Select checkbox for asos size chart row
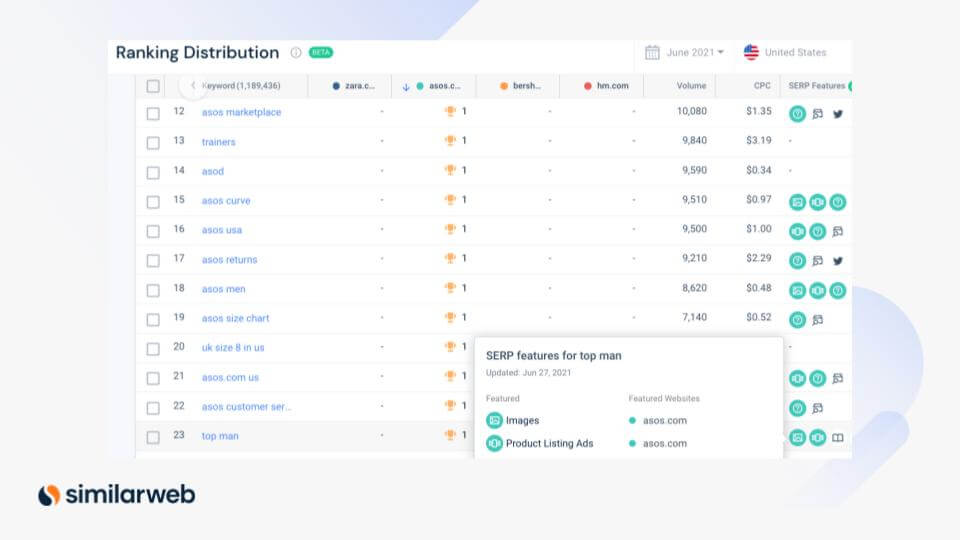Viewport: 960px width, 540px height. (153, 320)
